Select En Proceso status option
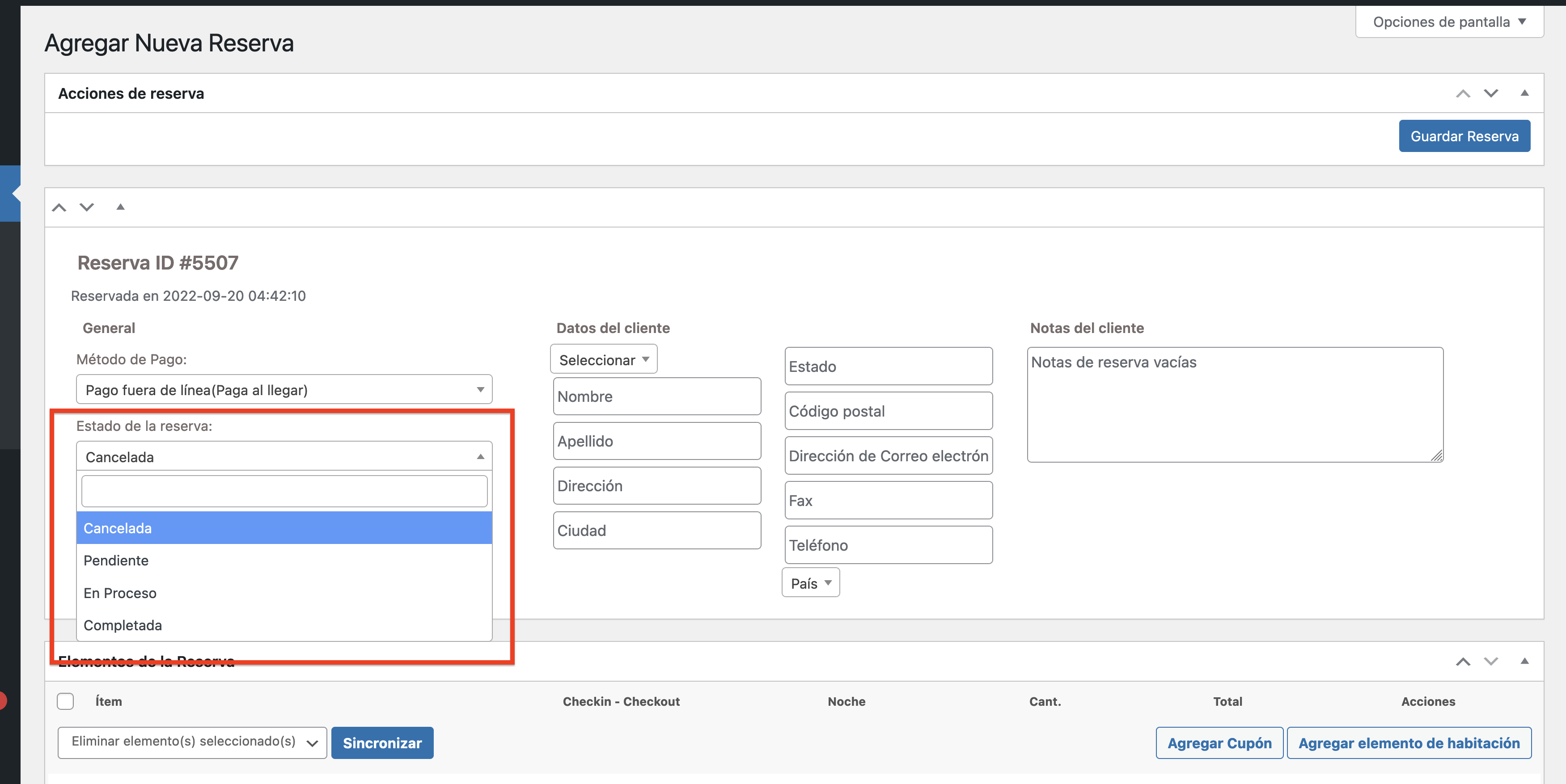This screenshot has height=784, width=1566. click(x=120, y=593)
